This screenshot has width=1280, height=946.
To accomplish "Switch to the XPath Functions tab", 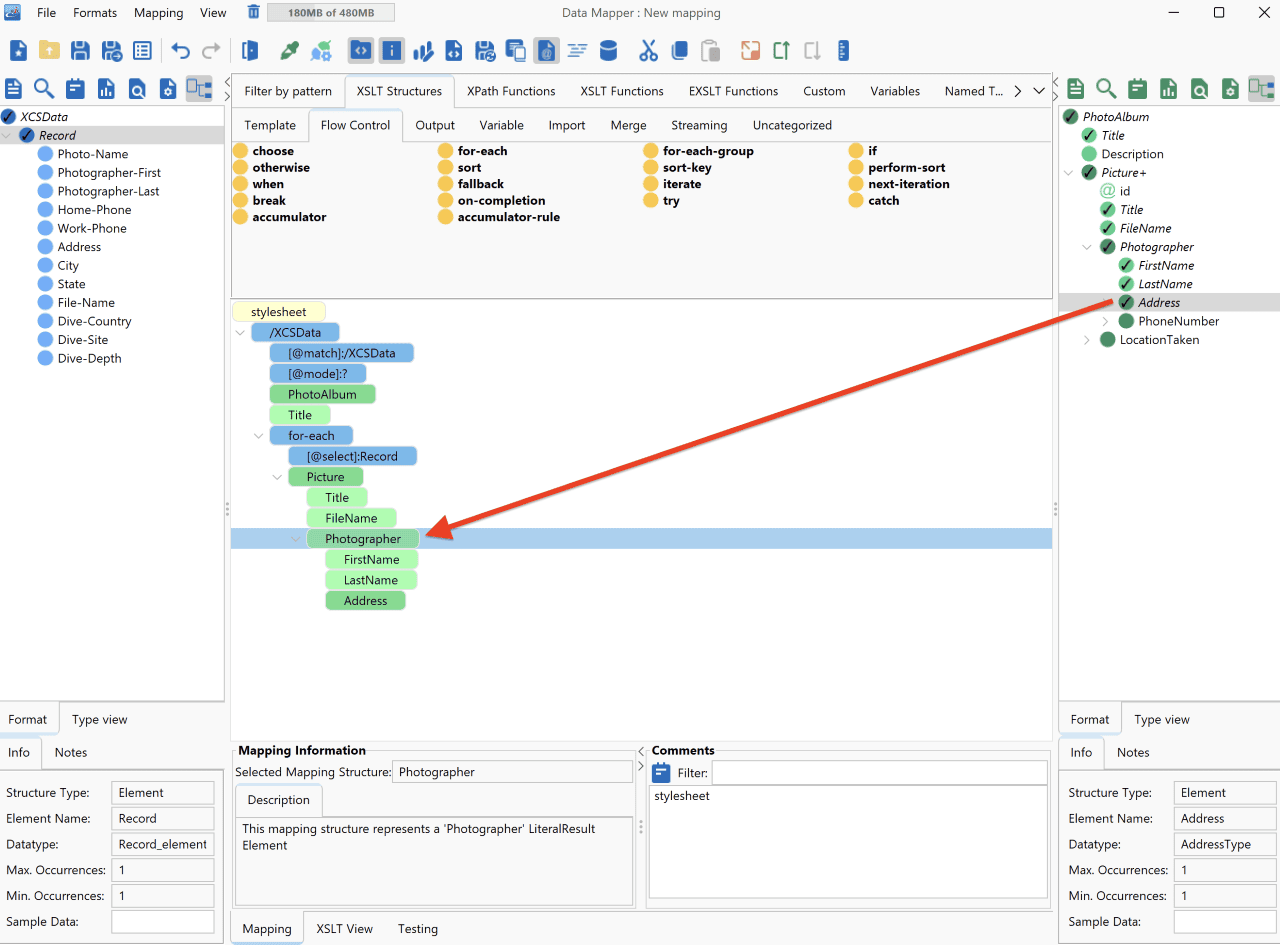I will point(511,91).
